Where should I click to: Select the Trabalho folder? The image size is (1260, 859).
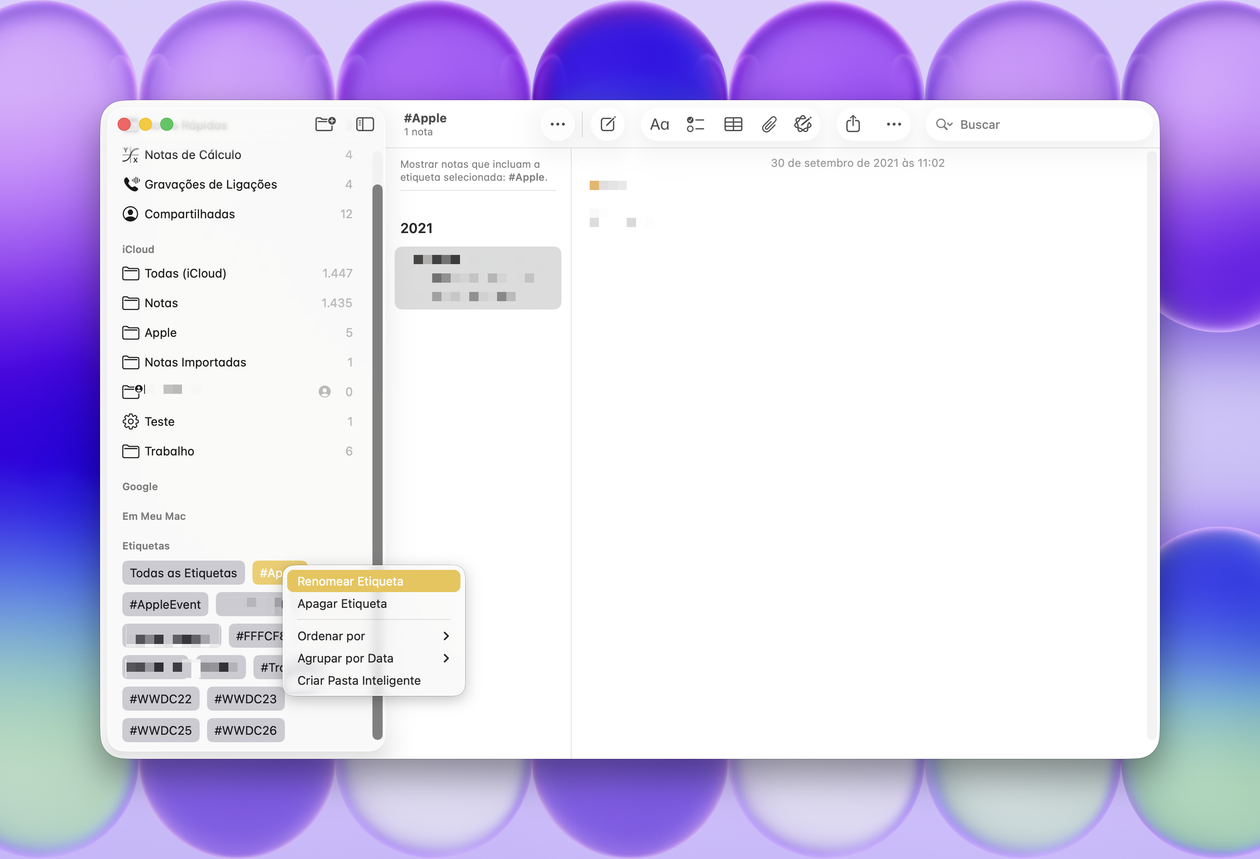(x=237, y=451)
